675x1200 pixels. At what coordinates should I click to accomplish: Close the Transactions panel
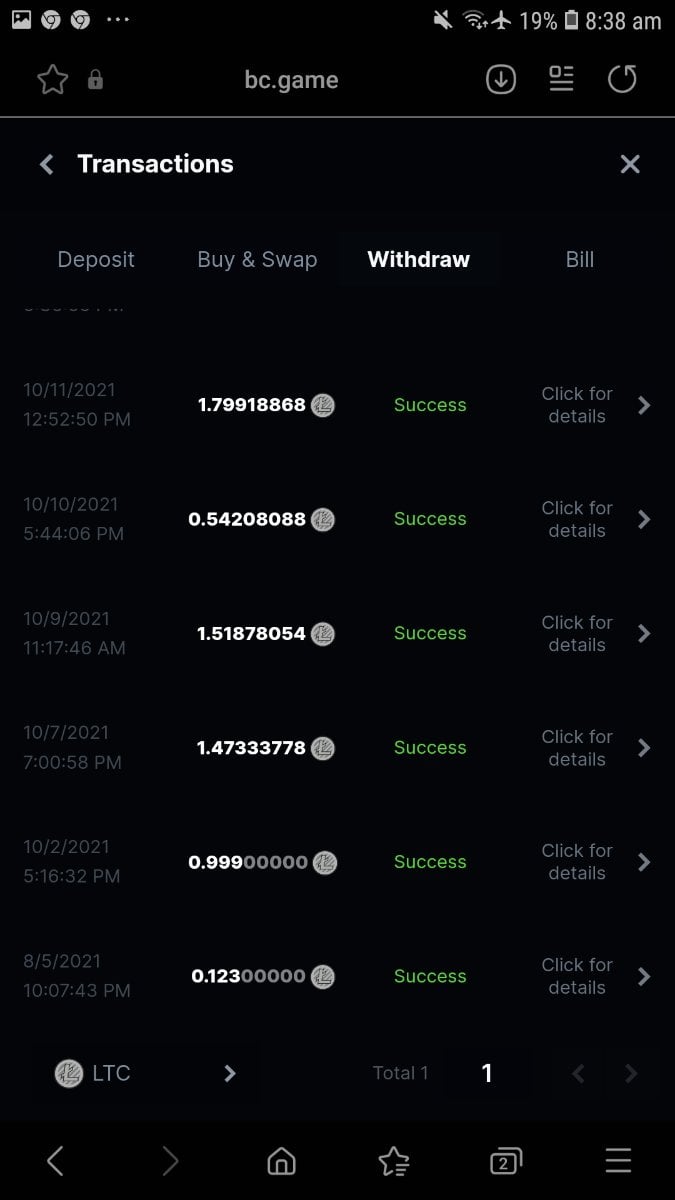click(x=630, y=164)
